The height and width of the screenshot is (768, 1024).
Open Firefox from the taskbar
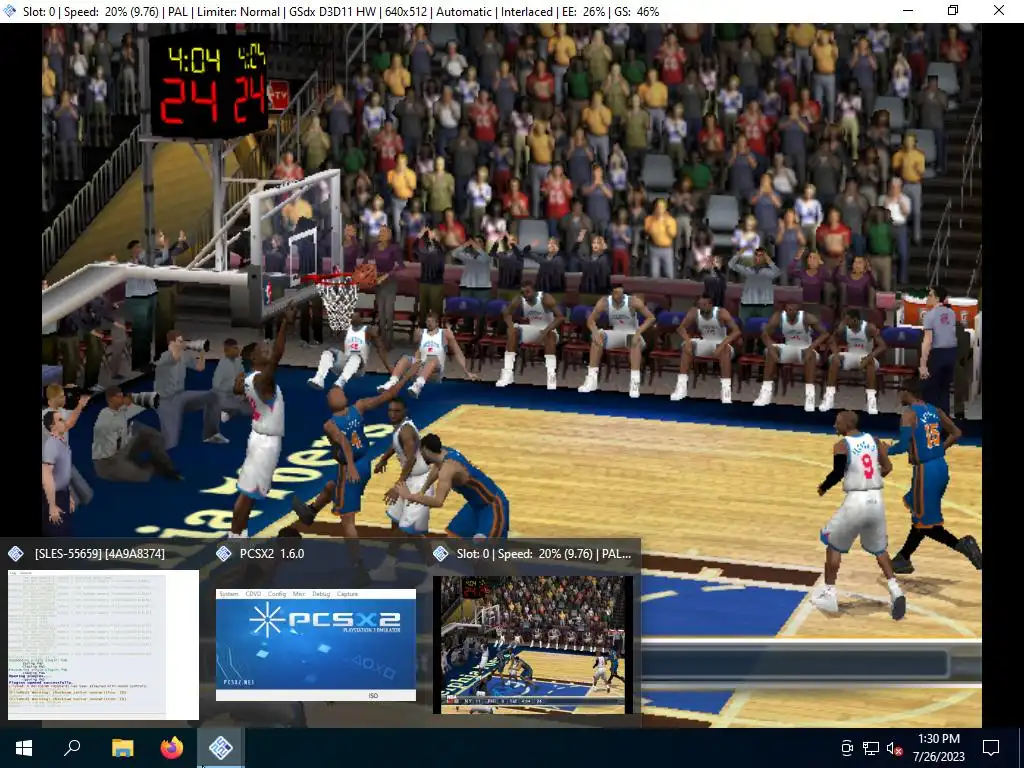(x=172, y=748)
